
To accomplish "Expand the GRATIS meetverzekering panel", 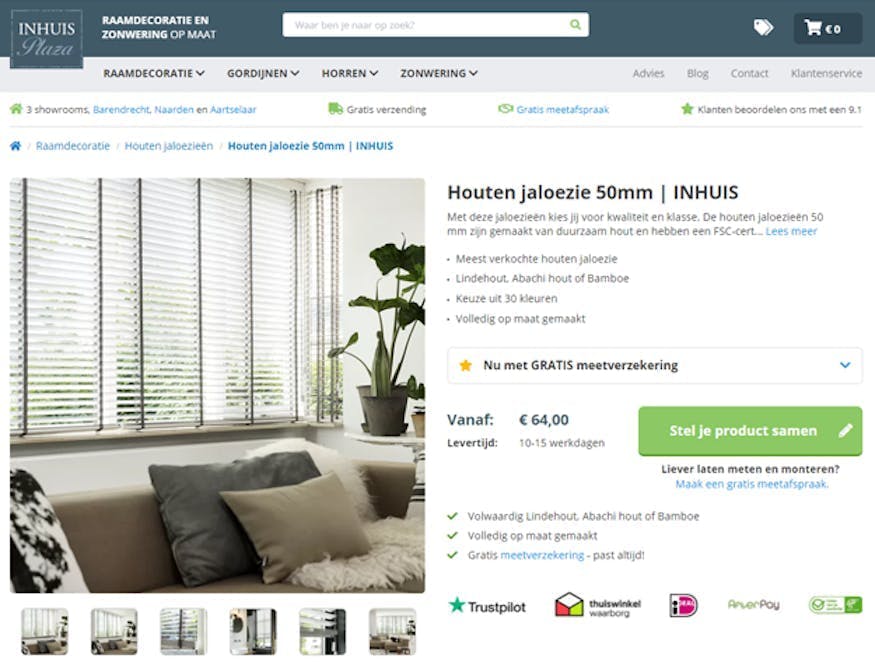I will coord(655,365).
